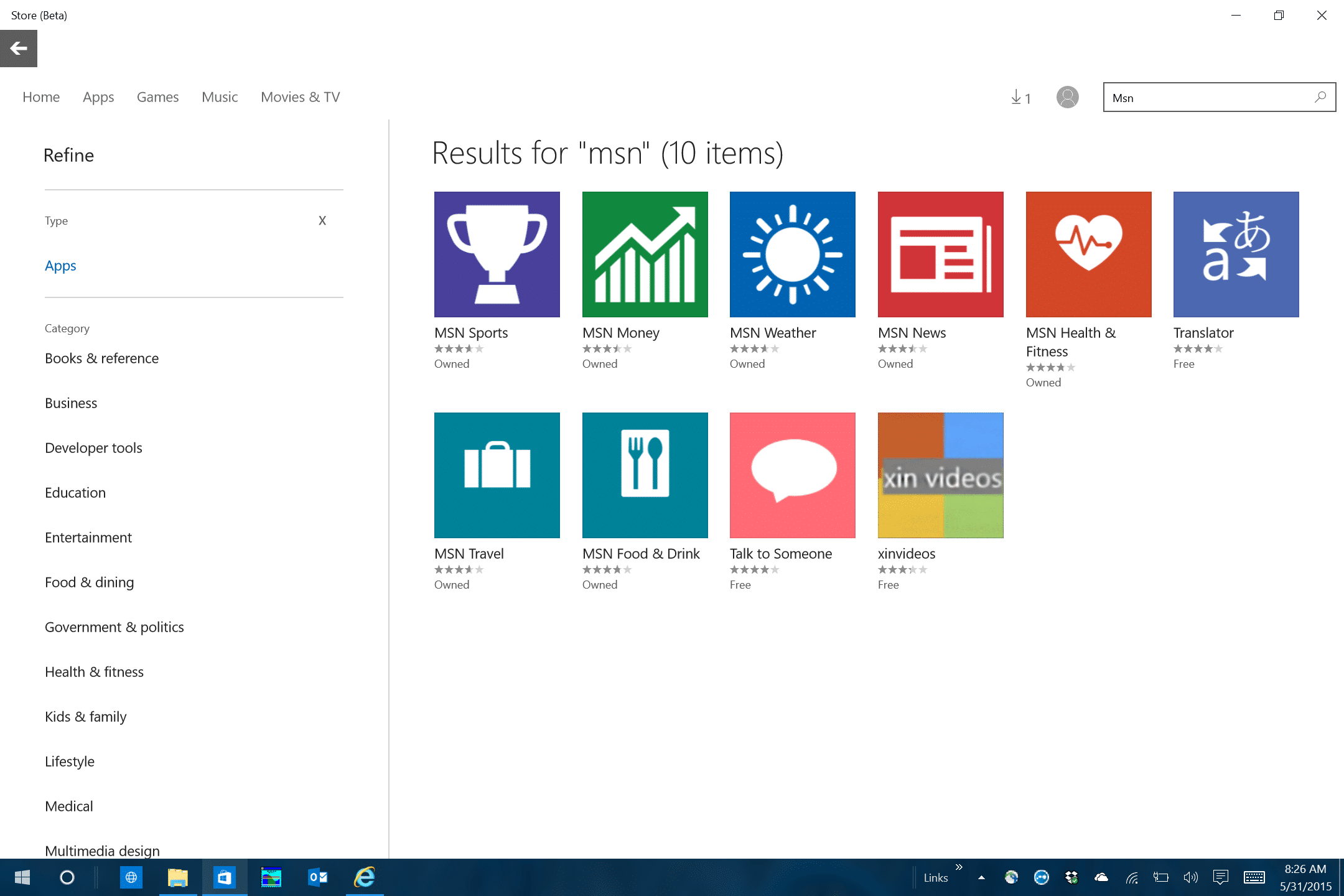The image size is (1344, 896).
Task: Filter by Lifestyle category
Action: [x=70, y=762]
